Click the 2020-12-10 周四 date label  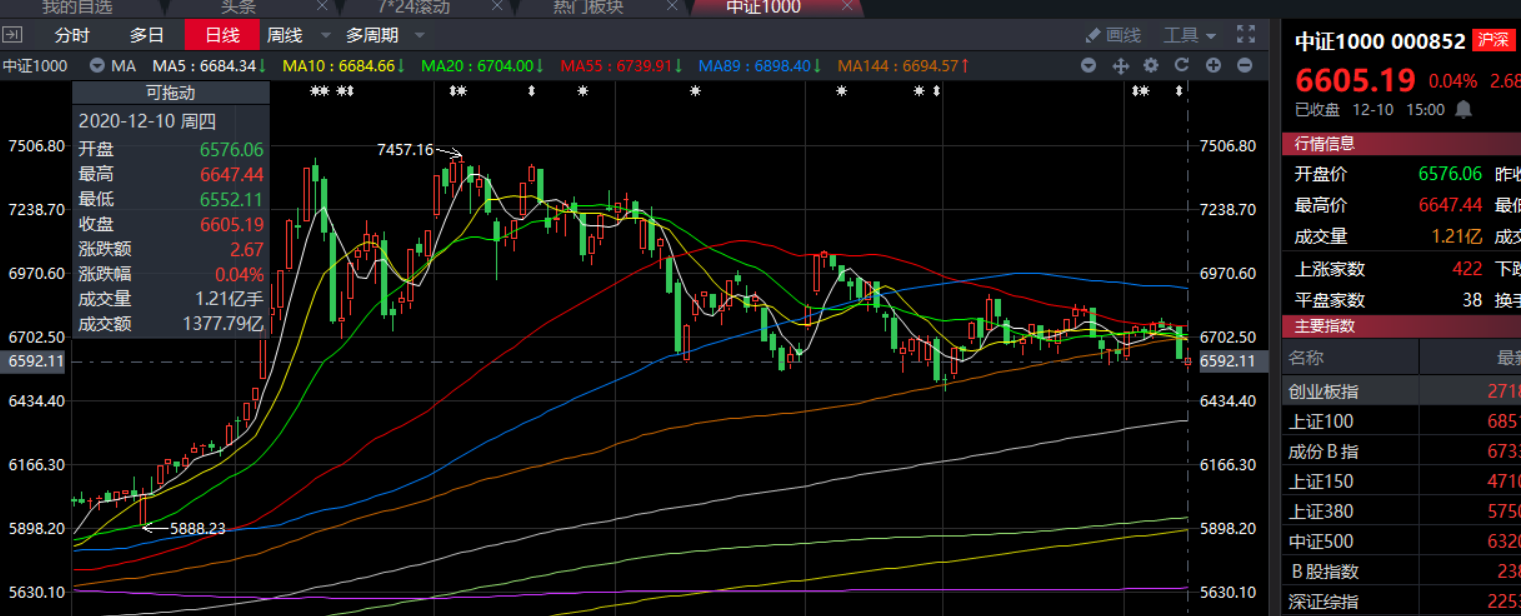pos(147,121)
